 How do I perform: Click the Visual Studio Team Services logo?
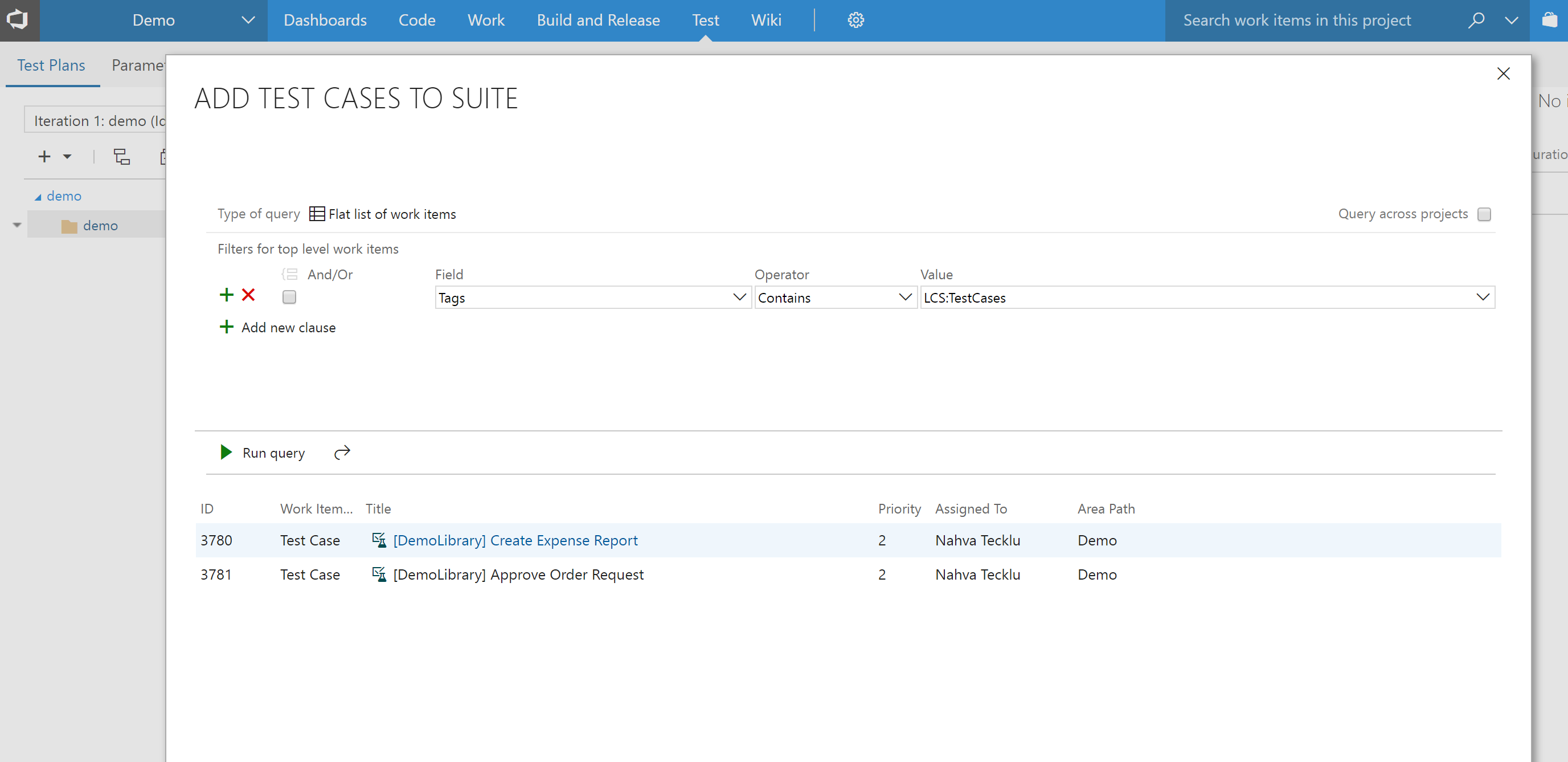click(x=18, y=20)
